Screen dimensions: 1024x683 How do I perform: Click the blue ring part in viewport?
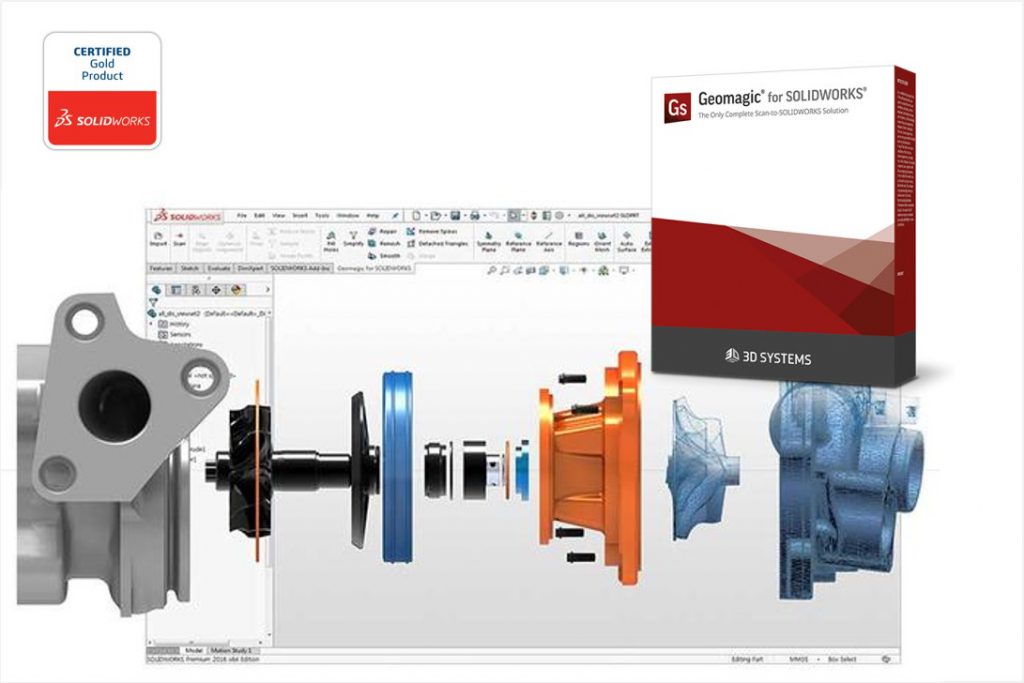[x=397, y=467]
